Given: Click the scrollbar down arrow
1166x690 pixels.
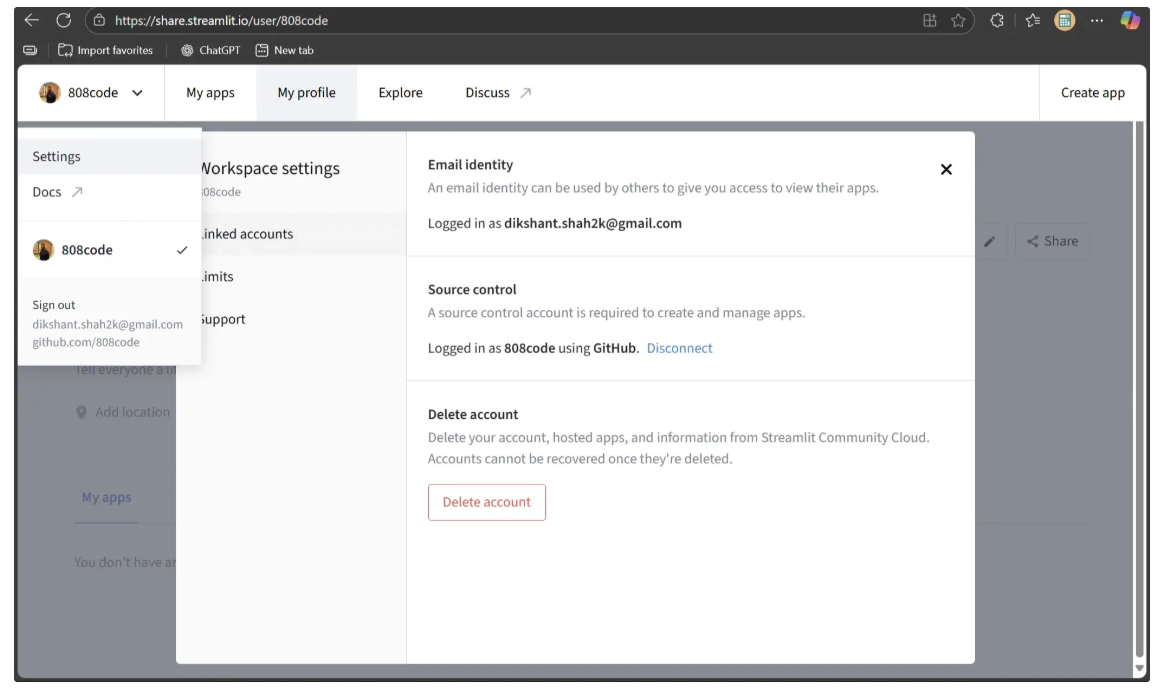Looking at the screenshot, I should point(1138,668).
